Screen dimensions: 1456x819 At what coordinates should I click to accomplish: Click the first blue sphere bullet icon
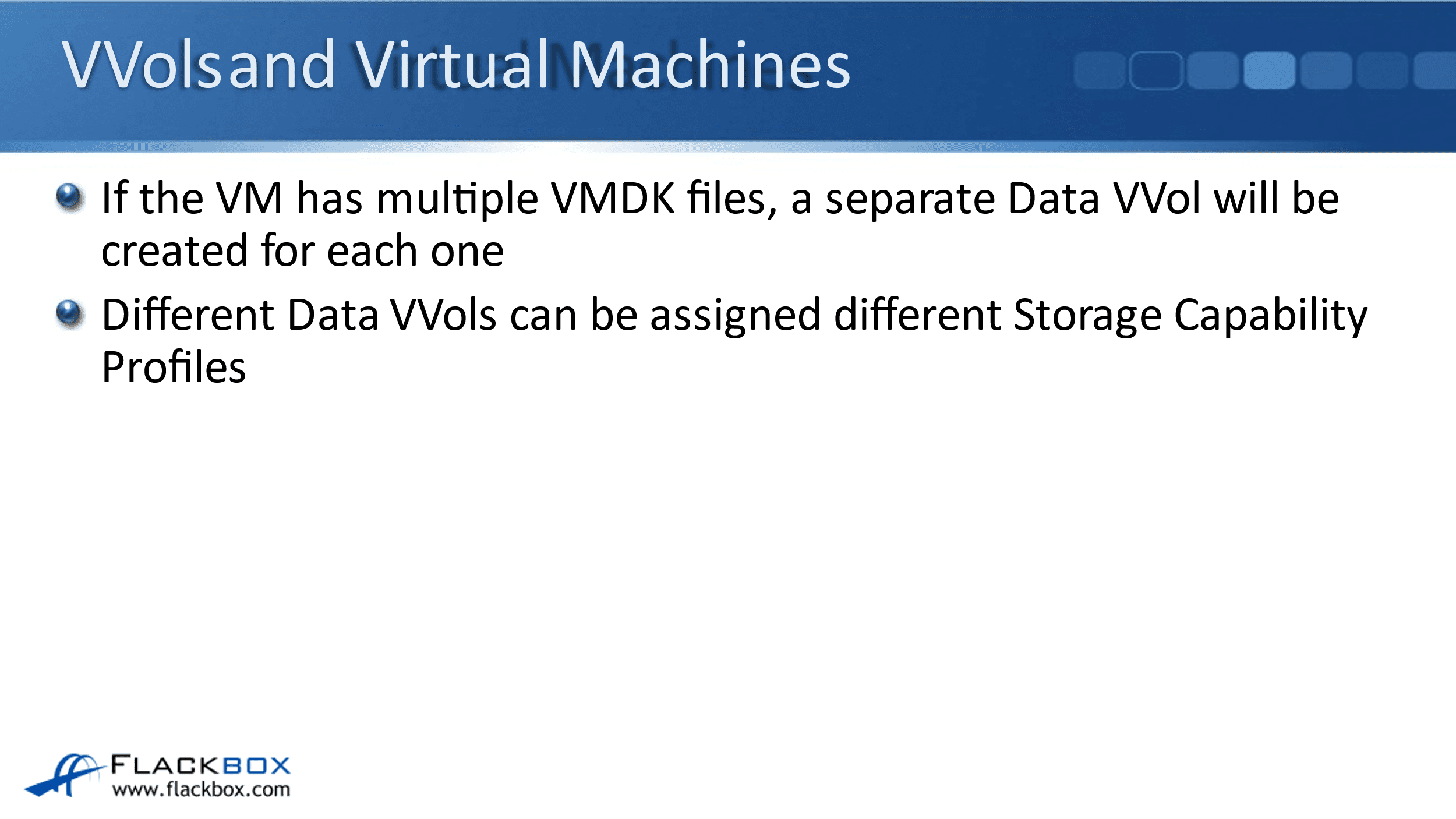point(70,197)
